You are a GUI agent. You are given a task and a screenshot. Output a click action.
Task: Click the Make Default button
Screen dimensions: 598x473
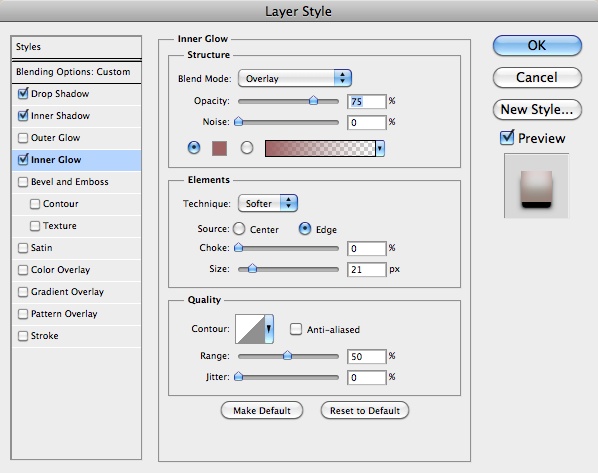[x=262, y=410]
